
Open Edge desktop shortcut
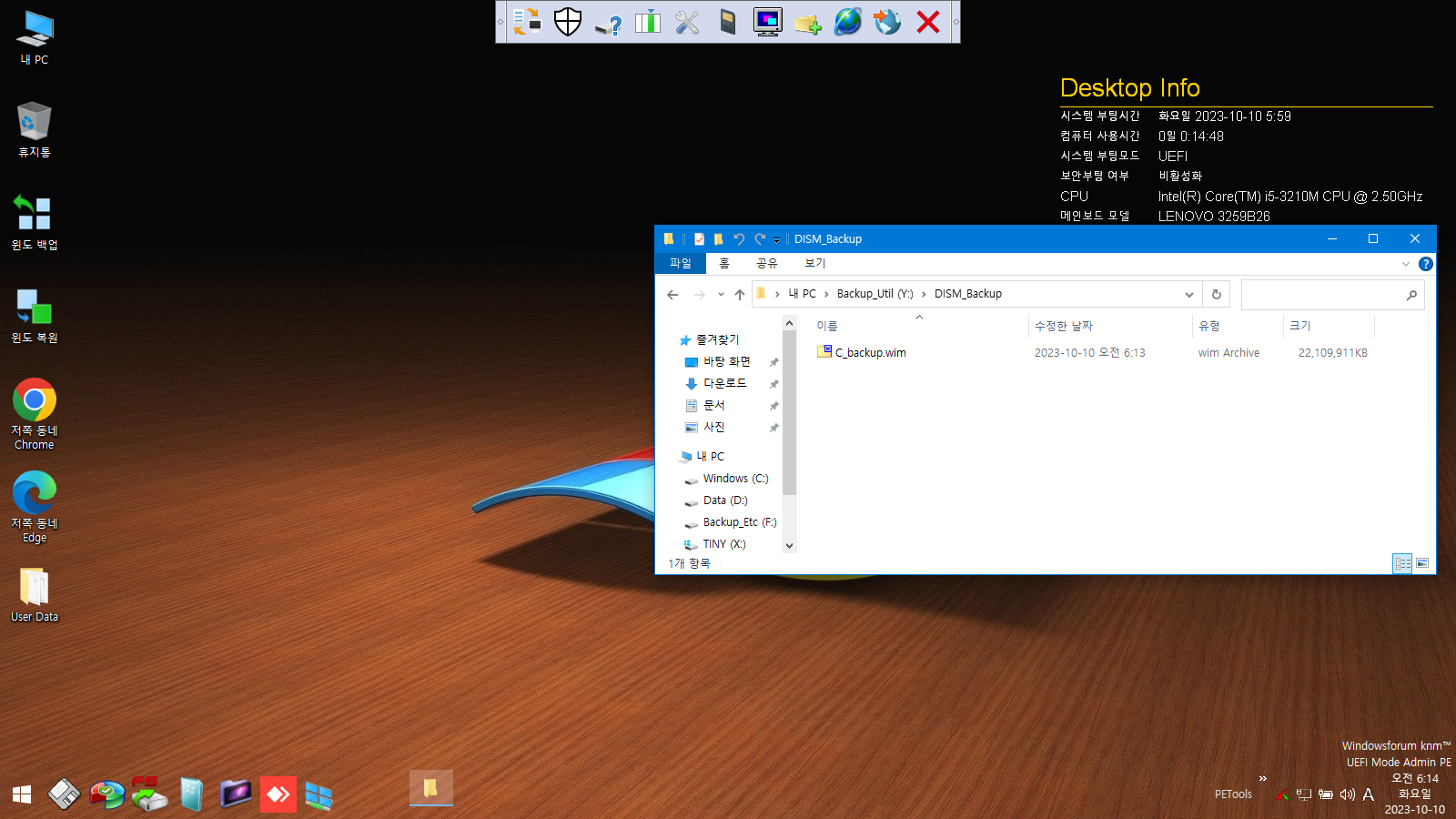[x=35, y=507]
